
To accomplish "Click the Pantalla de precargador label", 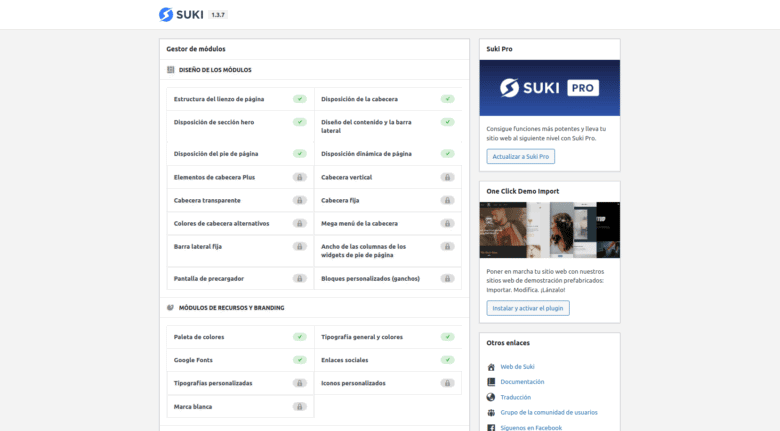I will pyautogui.click(x=209, y=279).
